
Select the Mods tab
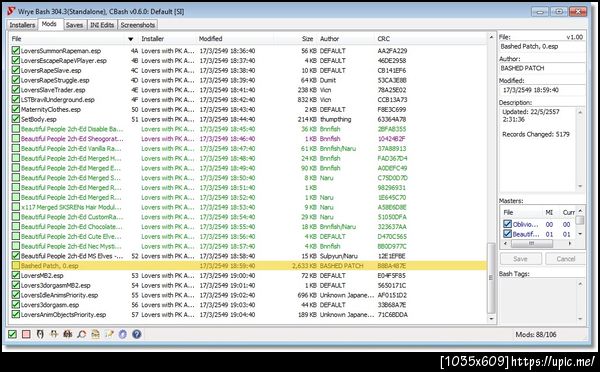click(x=49, y=24)
